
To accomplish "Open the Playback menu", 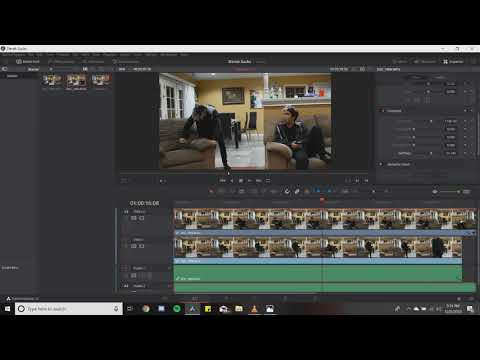I will 110,54.
